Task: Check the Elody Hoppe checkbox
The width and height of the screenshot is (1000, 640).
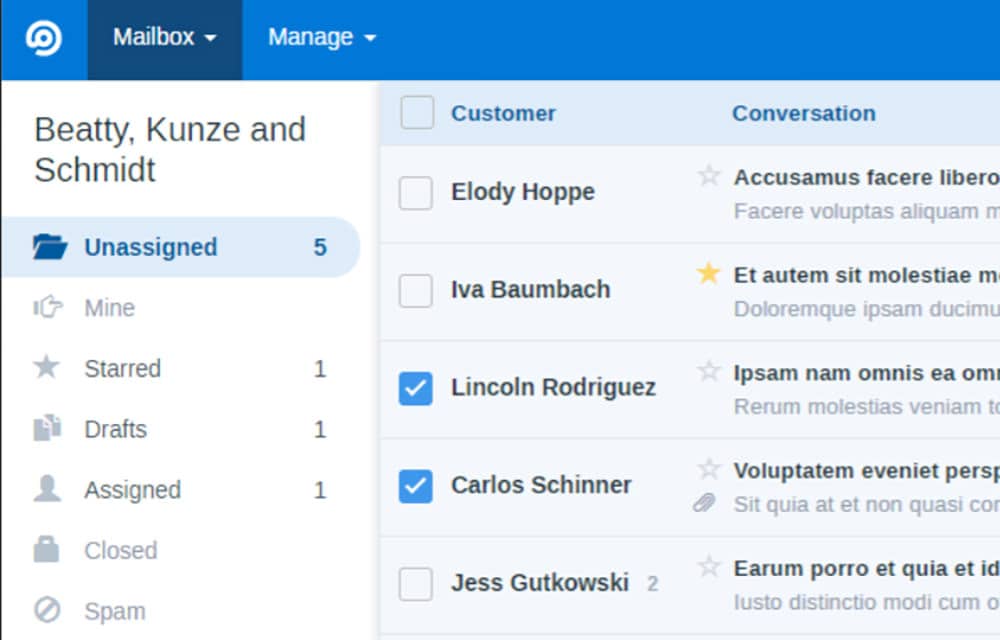Action: point(416,193)
